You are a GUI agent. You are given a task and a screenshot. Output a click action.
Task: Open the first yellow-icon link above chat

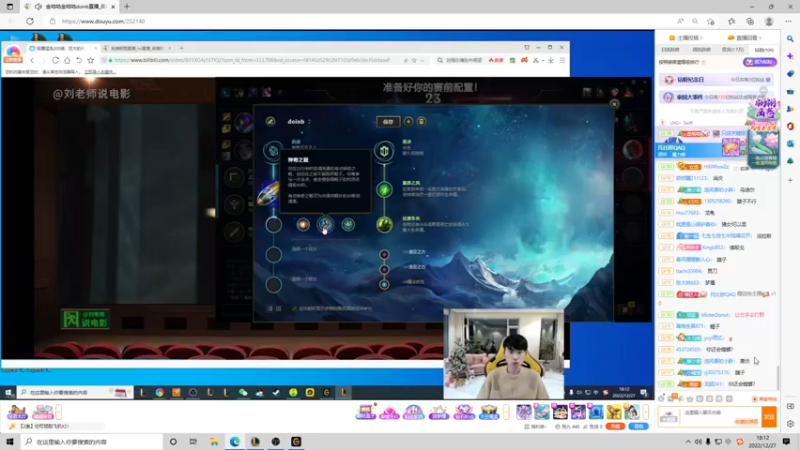686,38
